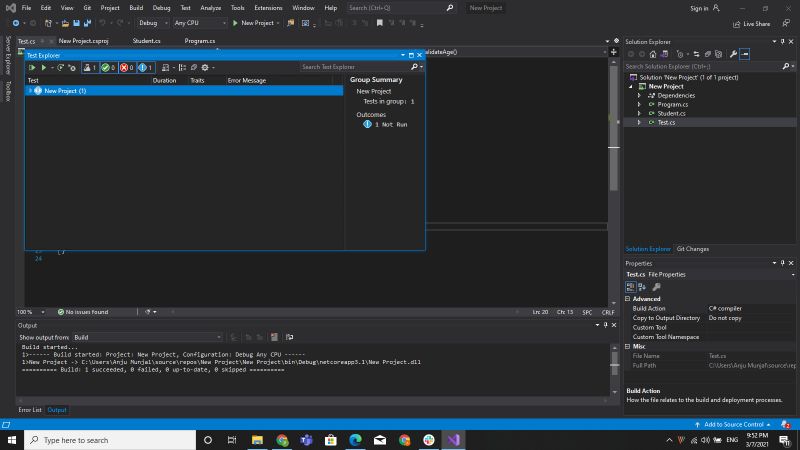Switch Properties panel to Categorized view
The height and width of the screenshot is (450, 800).
(631, 287)
